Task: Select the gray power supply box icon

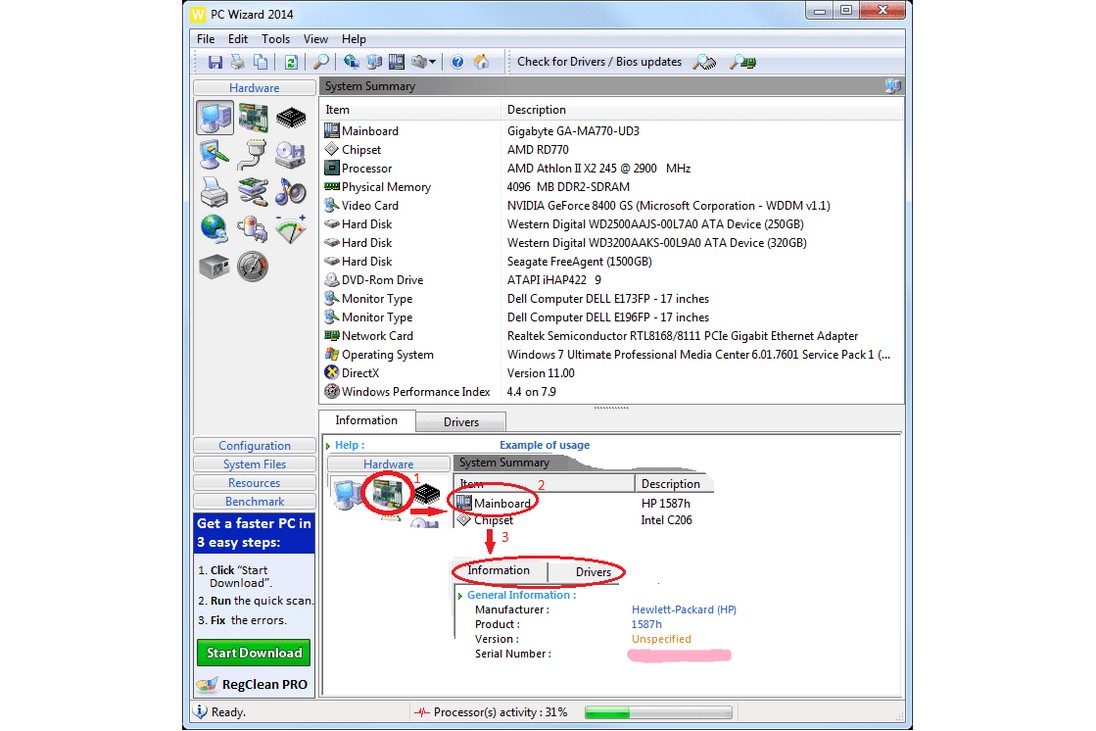Action: [x=214, y=266]
